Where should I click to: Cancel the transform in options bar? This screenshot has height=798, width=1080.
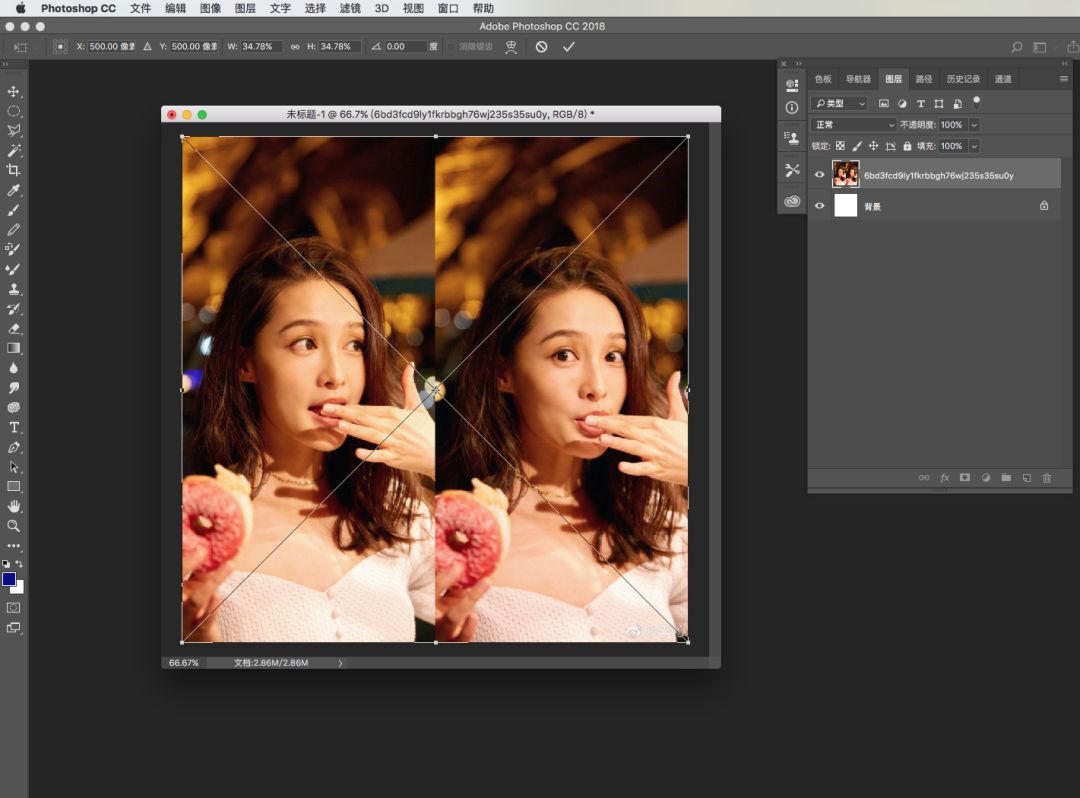pyautogui.click(x=541, y=47)
